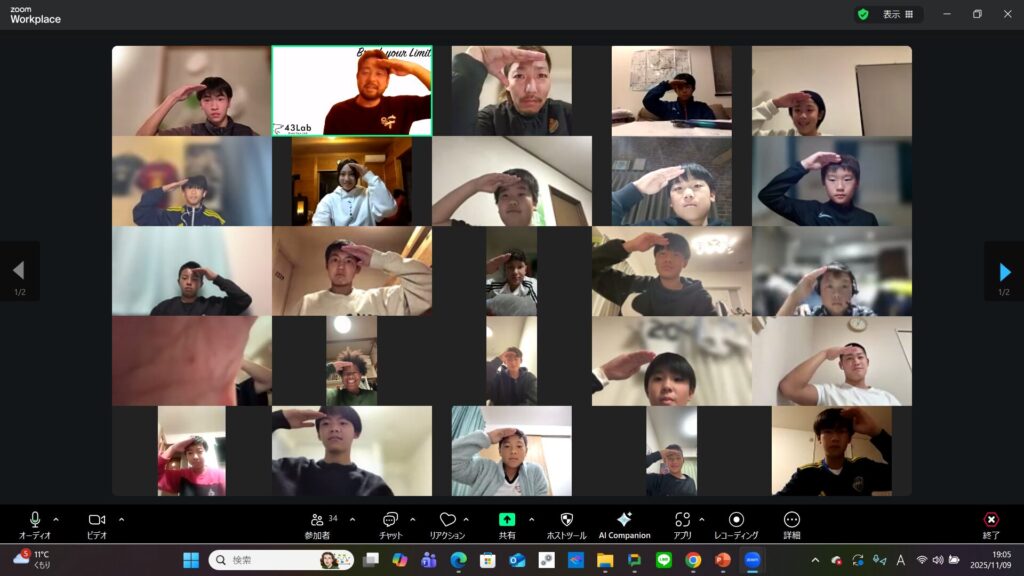Select the 43Lab speaker video tile
This screenshot has height=576, width=1024.
(x=352, y=91)
